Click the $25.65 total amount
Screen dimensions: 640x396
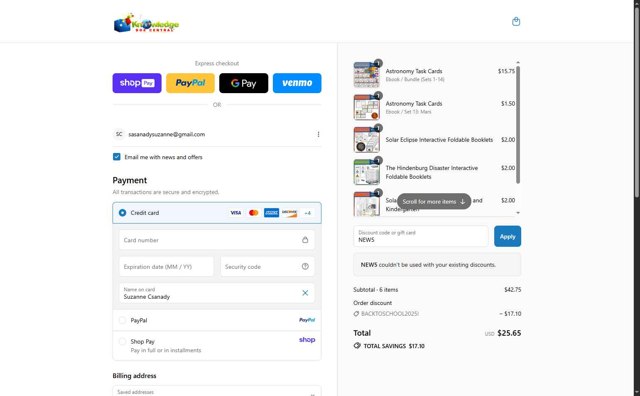(x=509, y=333)
